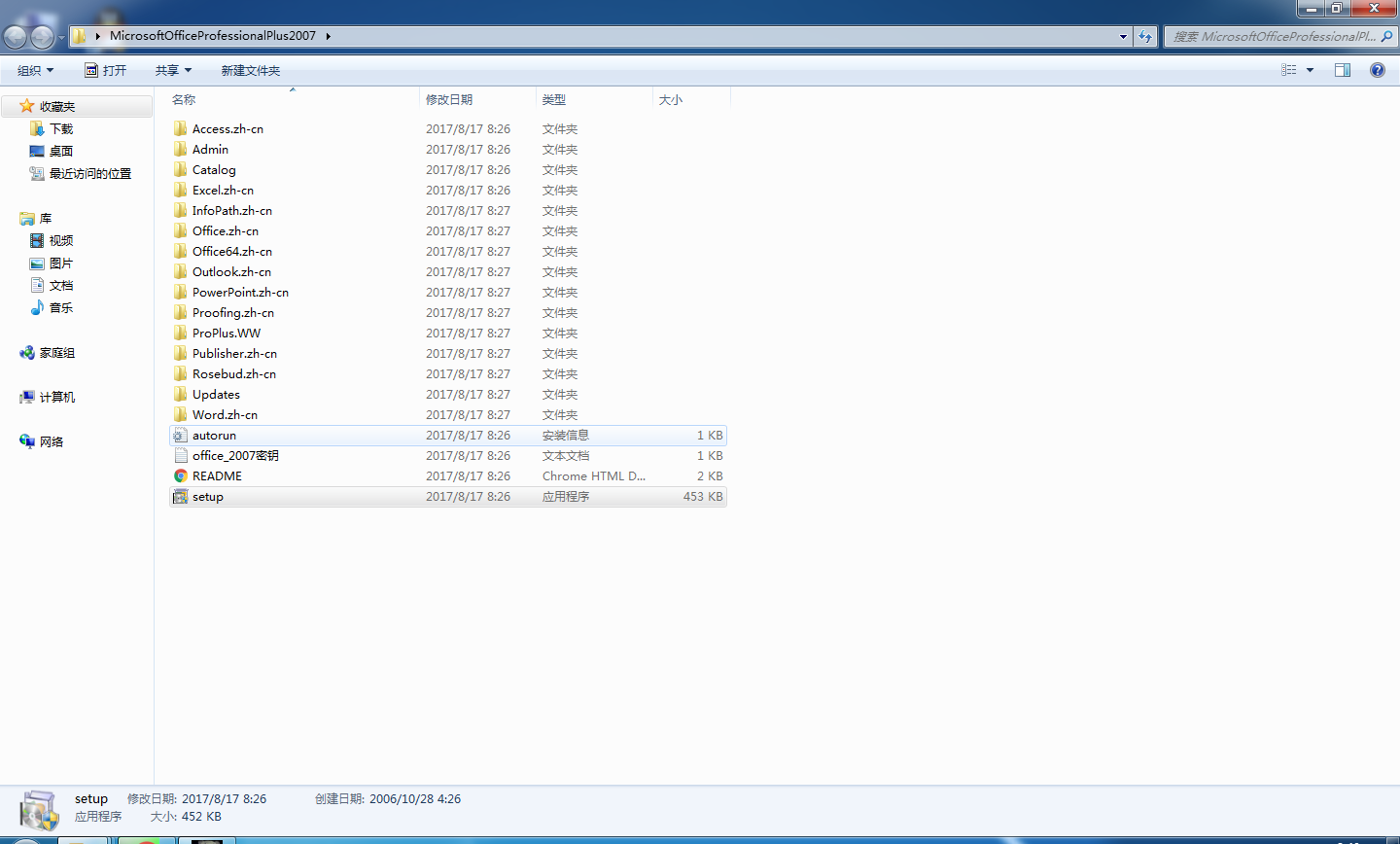Viewport: 1400px width, 844px height.
Task: Open recent pages dropdown arrow
Action: (61, 38)
